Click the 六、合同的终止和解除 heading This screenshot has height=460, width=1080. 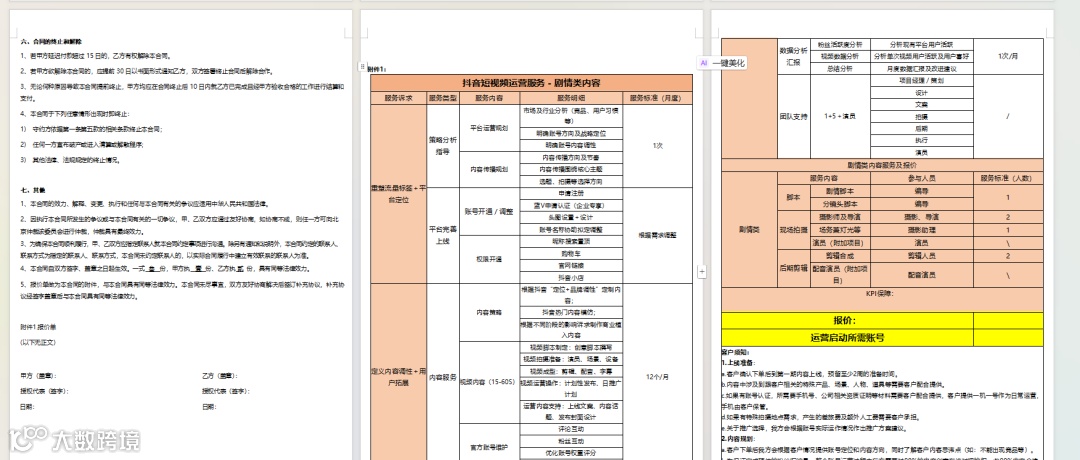49,42
